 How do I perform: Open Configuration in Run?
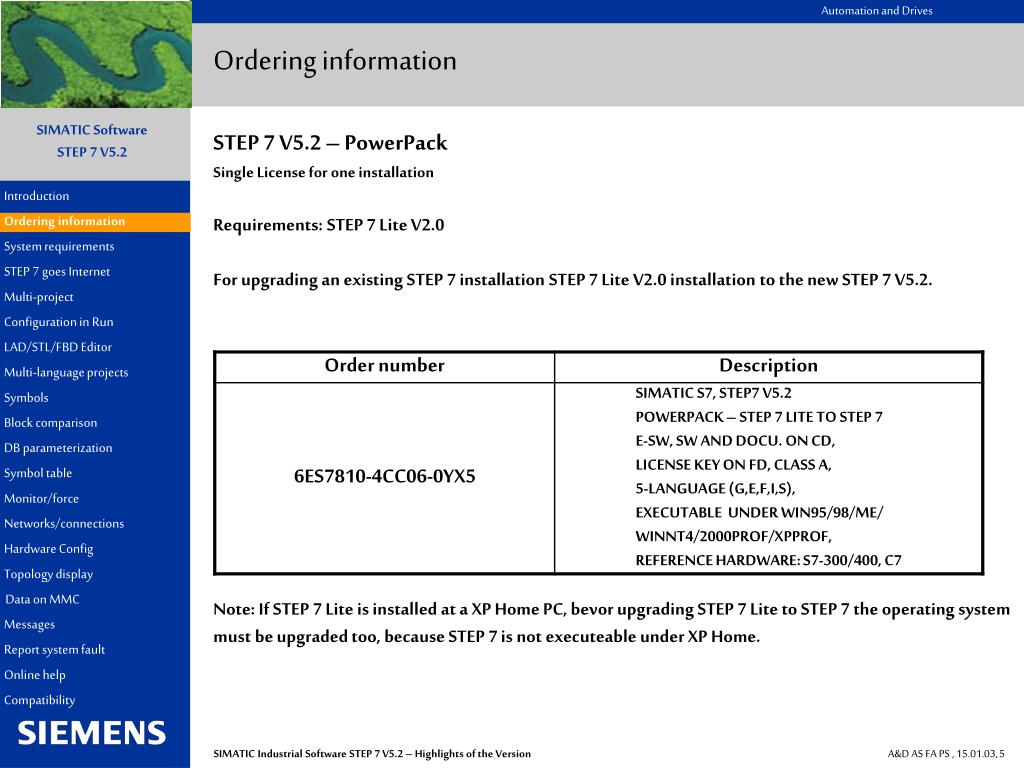coord(59,322)
